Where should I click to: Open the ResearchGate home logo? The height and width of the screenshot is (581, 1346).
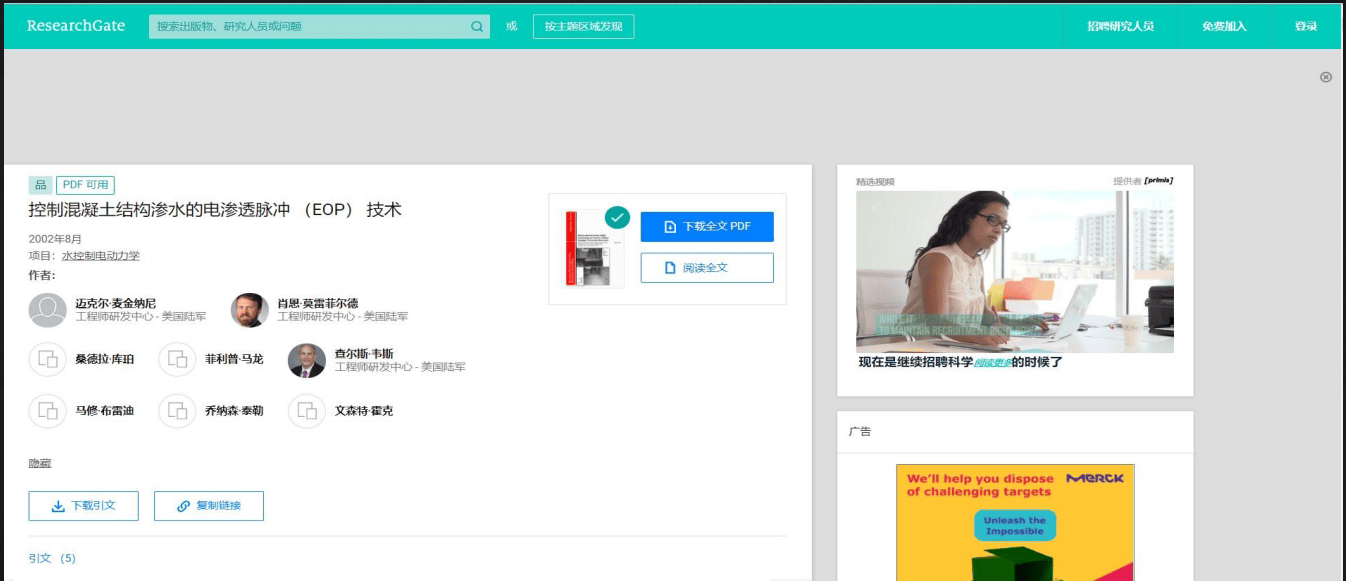76,26
